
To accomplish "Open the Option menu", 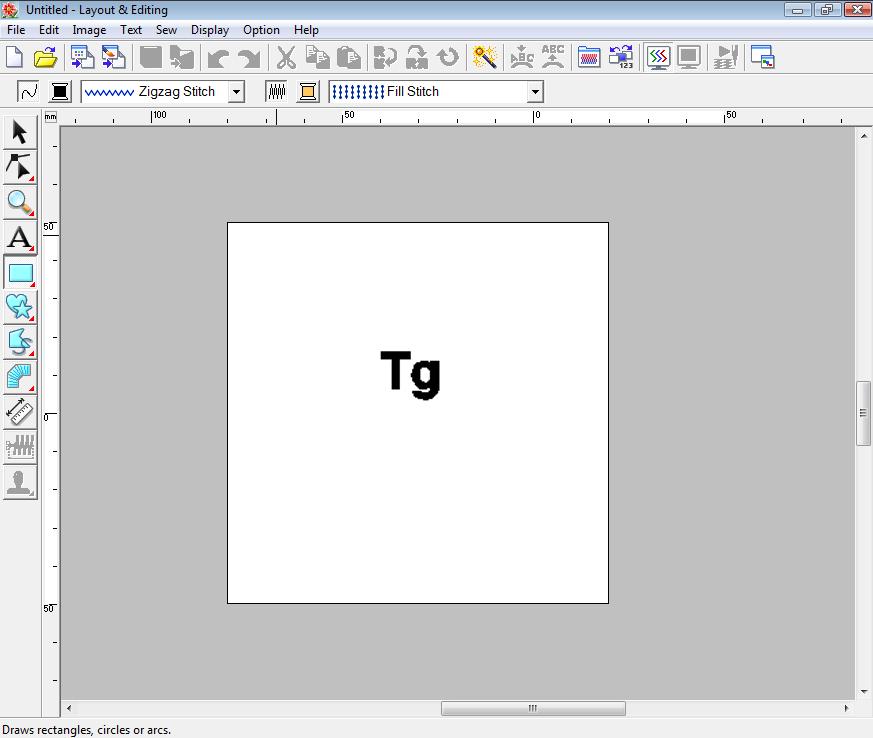I will [261, 30].
